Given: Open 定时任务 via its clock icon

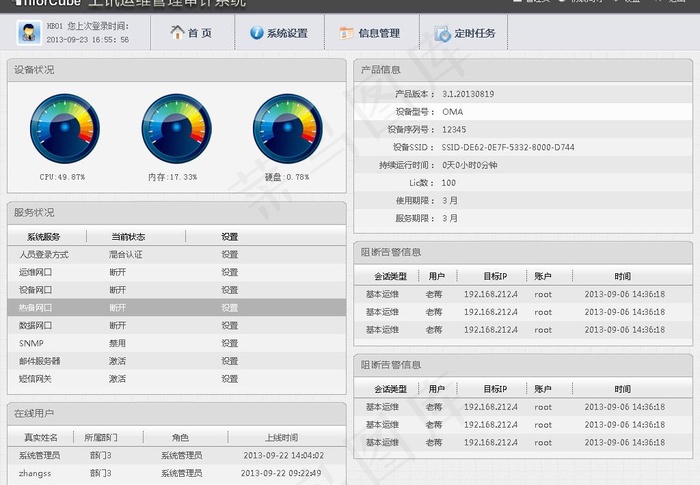Looking at the screenshot, I should (x=442, y=33).
